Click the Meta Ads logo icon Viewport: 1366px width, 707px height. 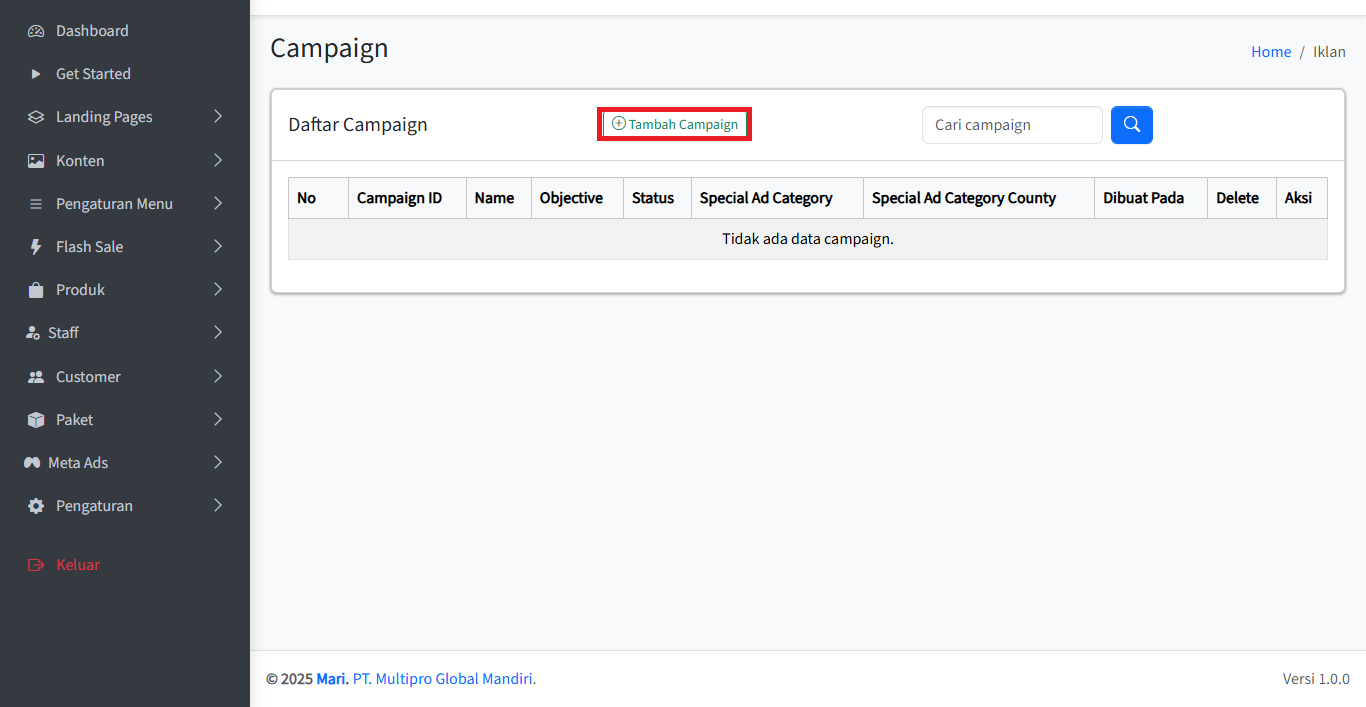coord(32,463)
